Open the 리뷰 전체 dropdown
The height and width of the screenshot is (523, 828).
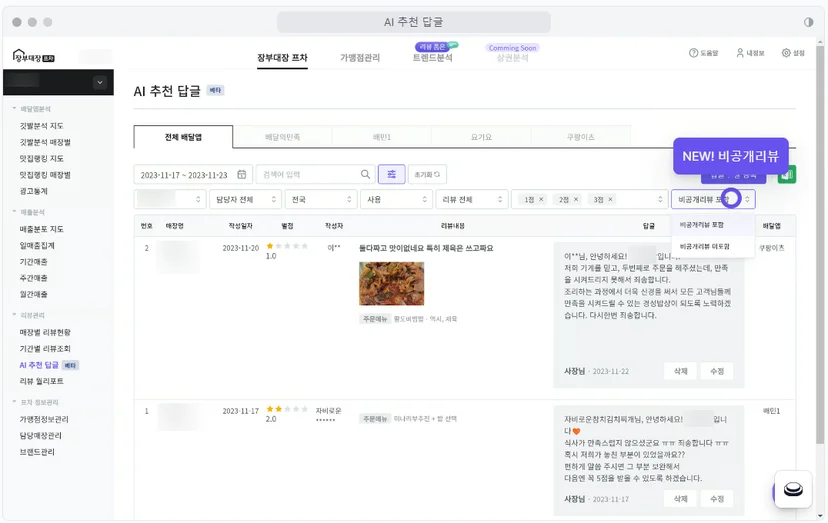[x=472, y=200]
